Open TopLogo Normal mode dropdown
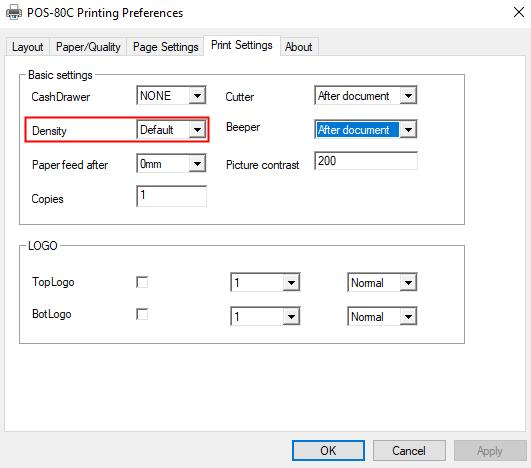Viewport: 531px width, 468px height. point(382,282)
